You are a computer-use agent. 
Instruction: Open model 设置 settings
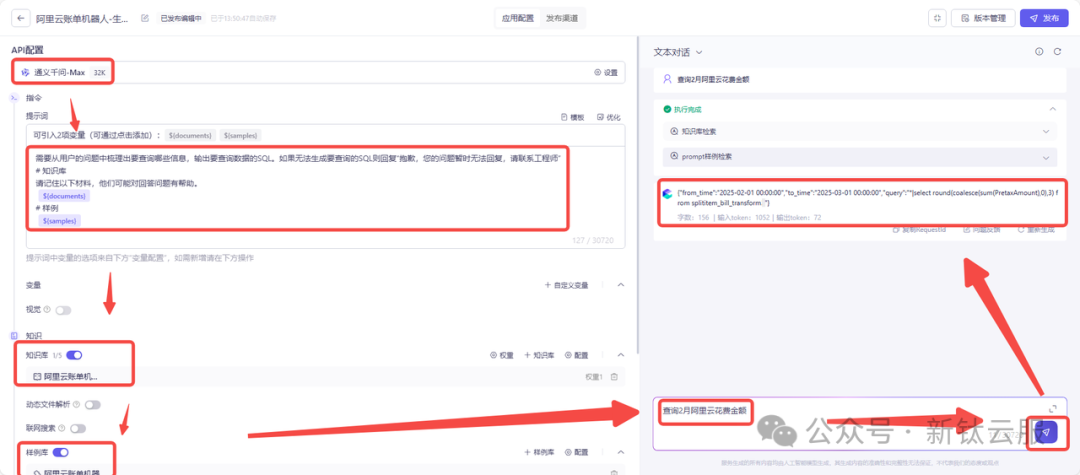click(605, 72)
